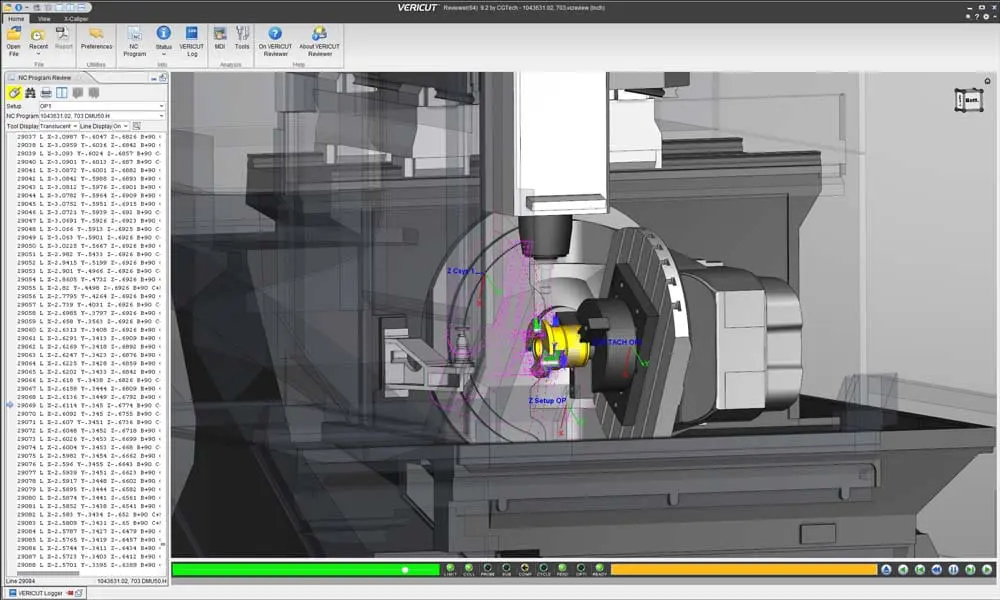The height and width of the screenshot is (600, 1000).
Task: Click the fast reverse playback button
Action: click(937, 569)
